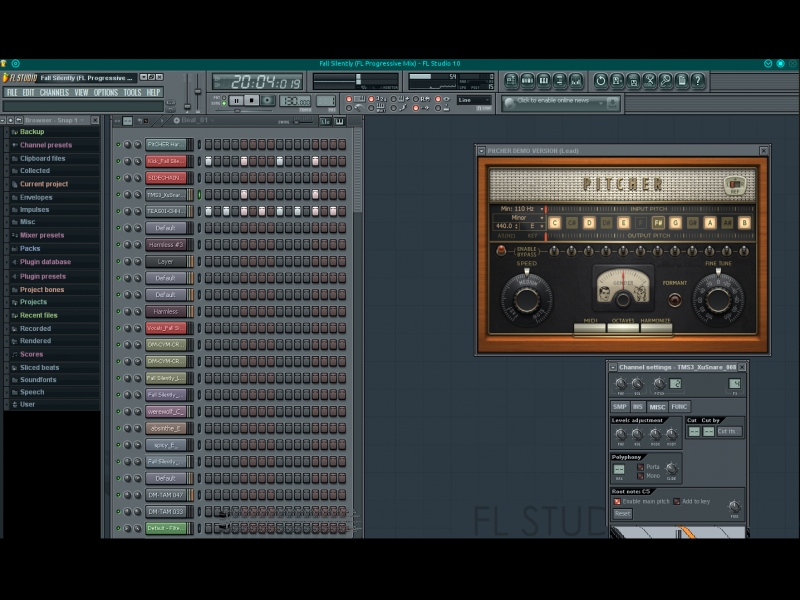Click the Reset root note button

(x=622, y=514)
